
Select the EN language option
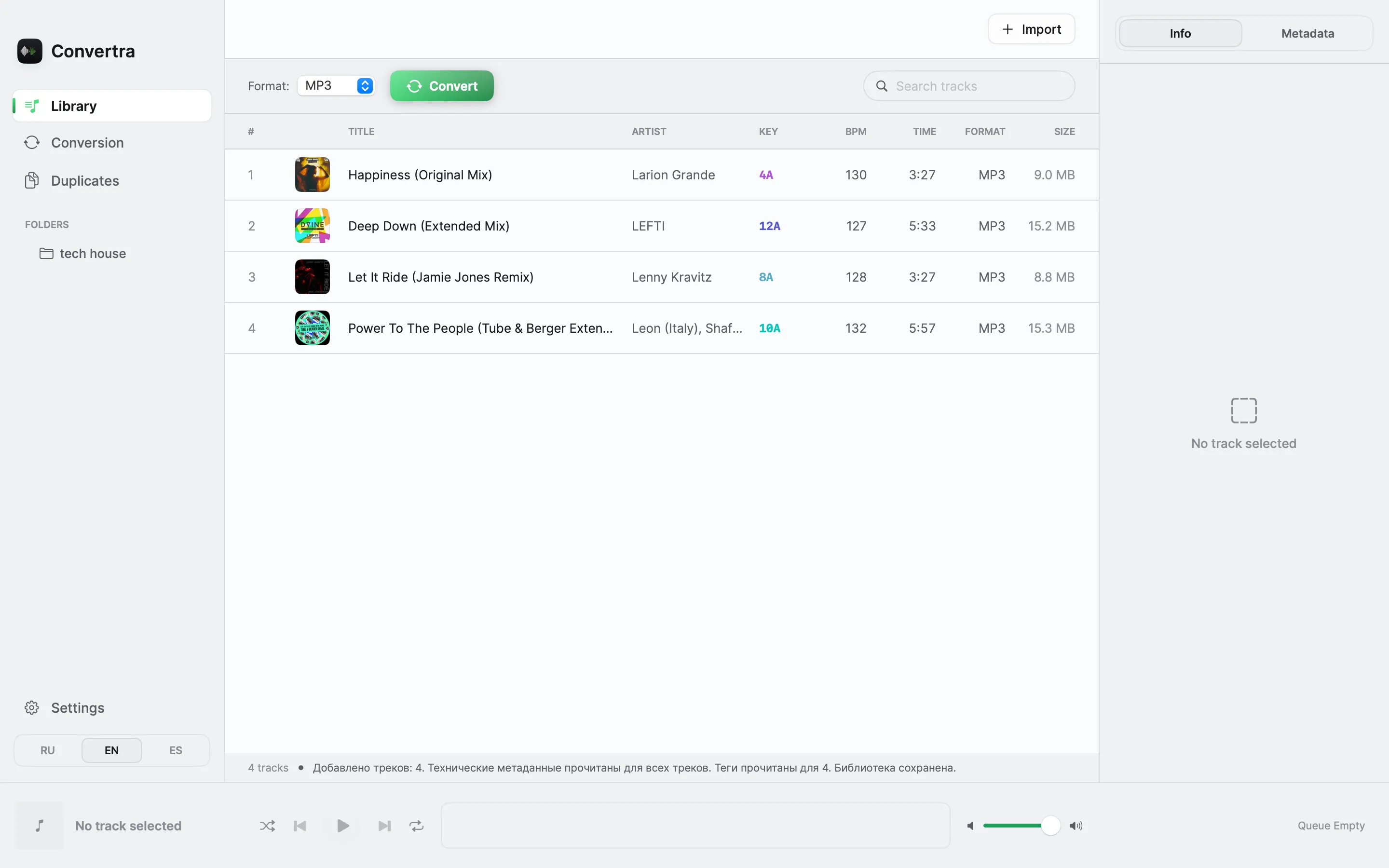pyautogui.click(x=111, y=750)
